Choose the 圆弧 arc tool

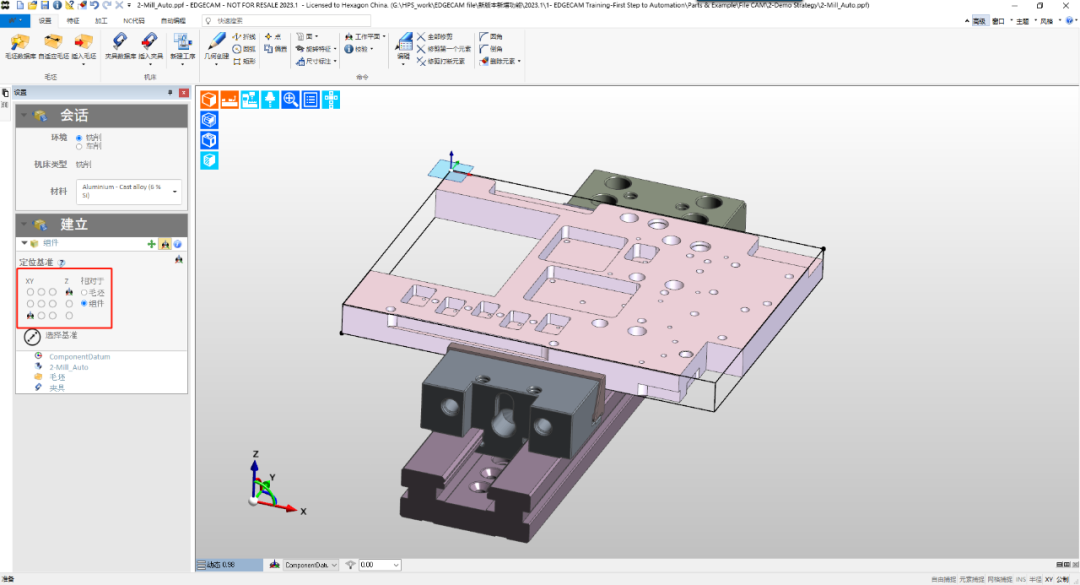(244, 49)
